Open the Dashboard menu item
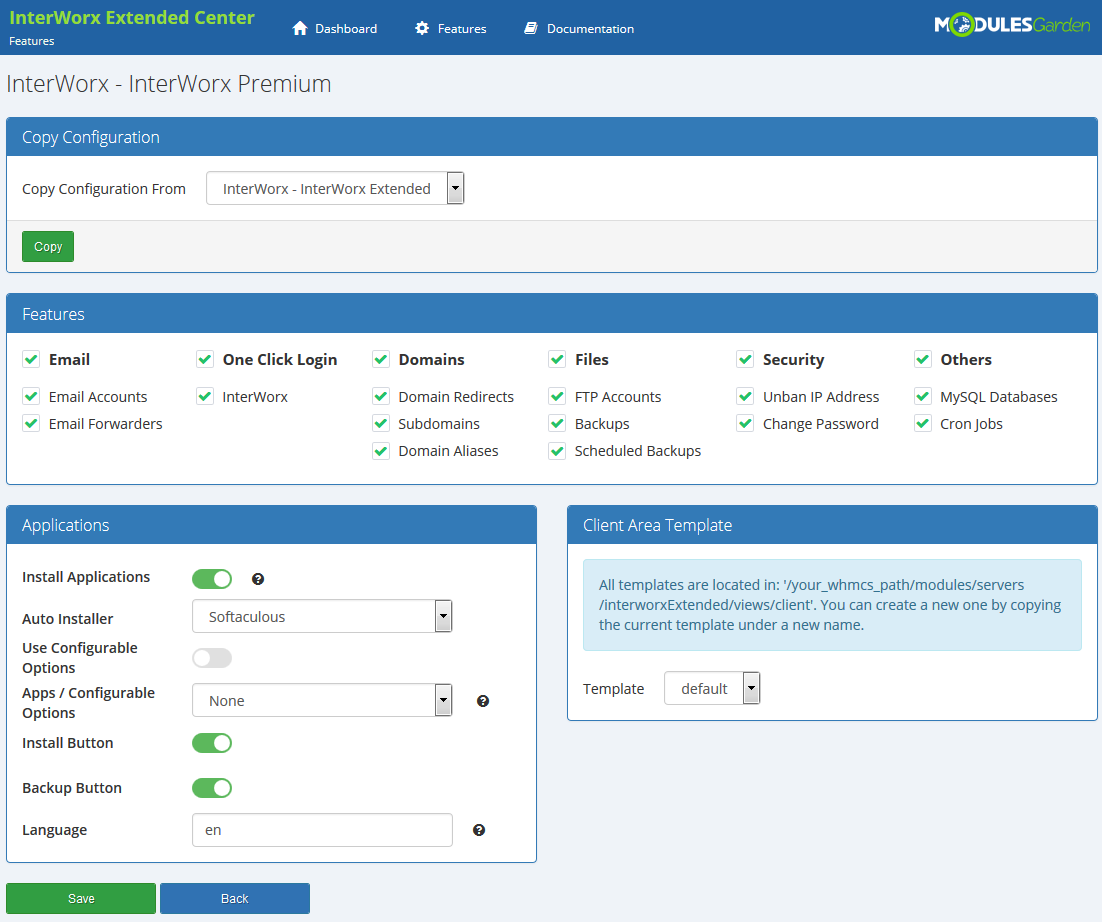This screenshot has width=1102, height=922. coord(335,28)
